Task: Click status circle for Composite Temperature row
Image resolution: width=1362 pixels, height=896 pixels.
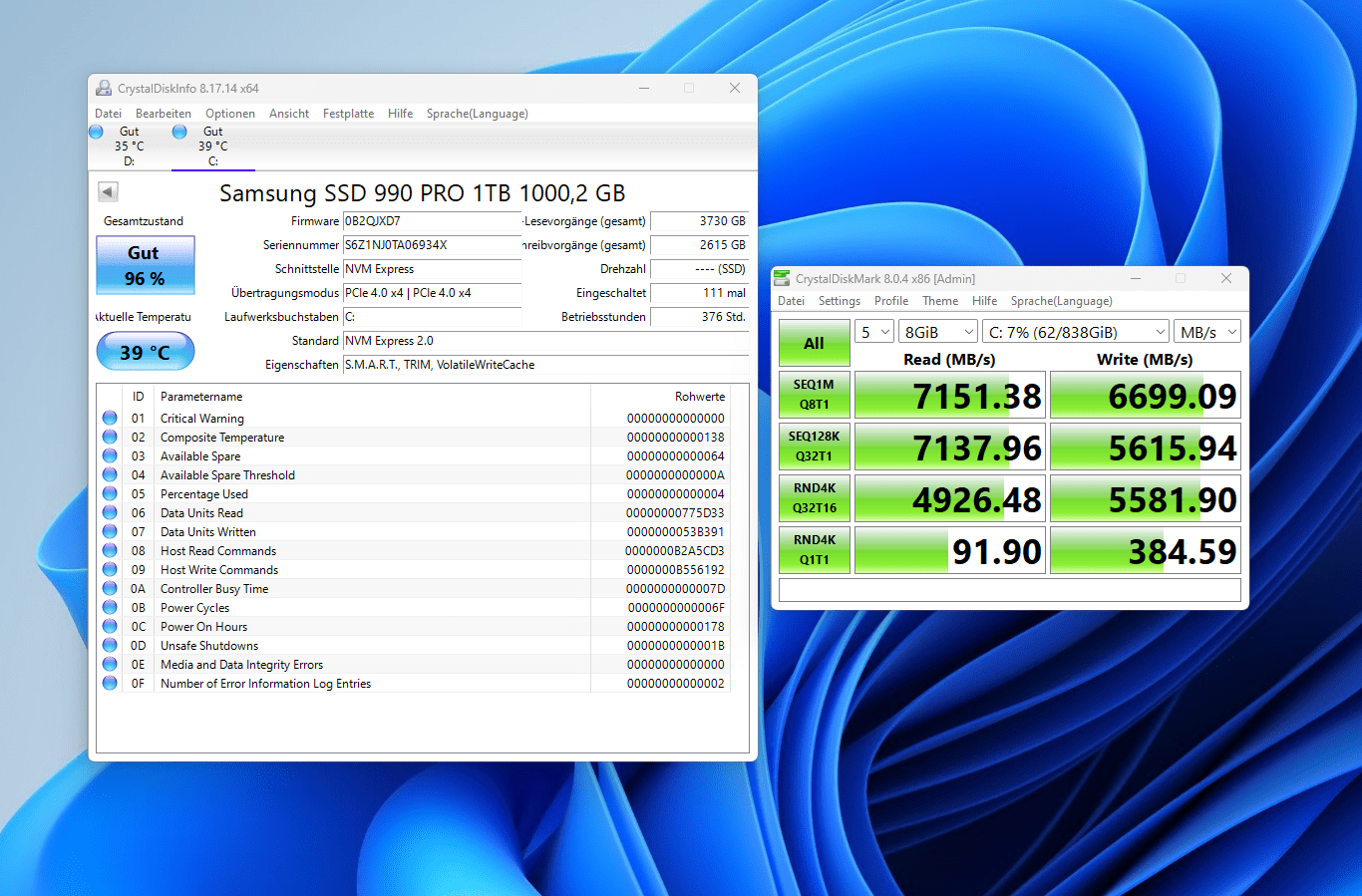Action: tap(110, 437)
